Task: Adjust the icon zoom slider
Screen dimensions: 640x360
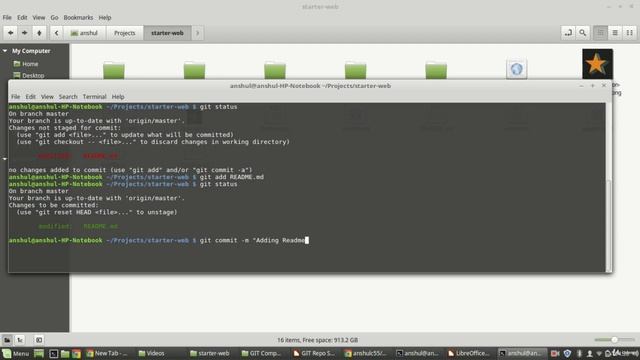Action: tap(614, 340)
